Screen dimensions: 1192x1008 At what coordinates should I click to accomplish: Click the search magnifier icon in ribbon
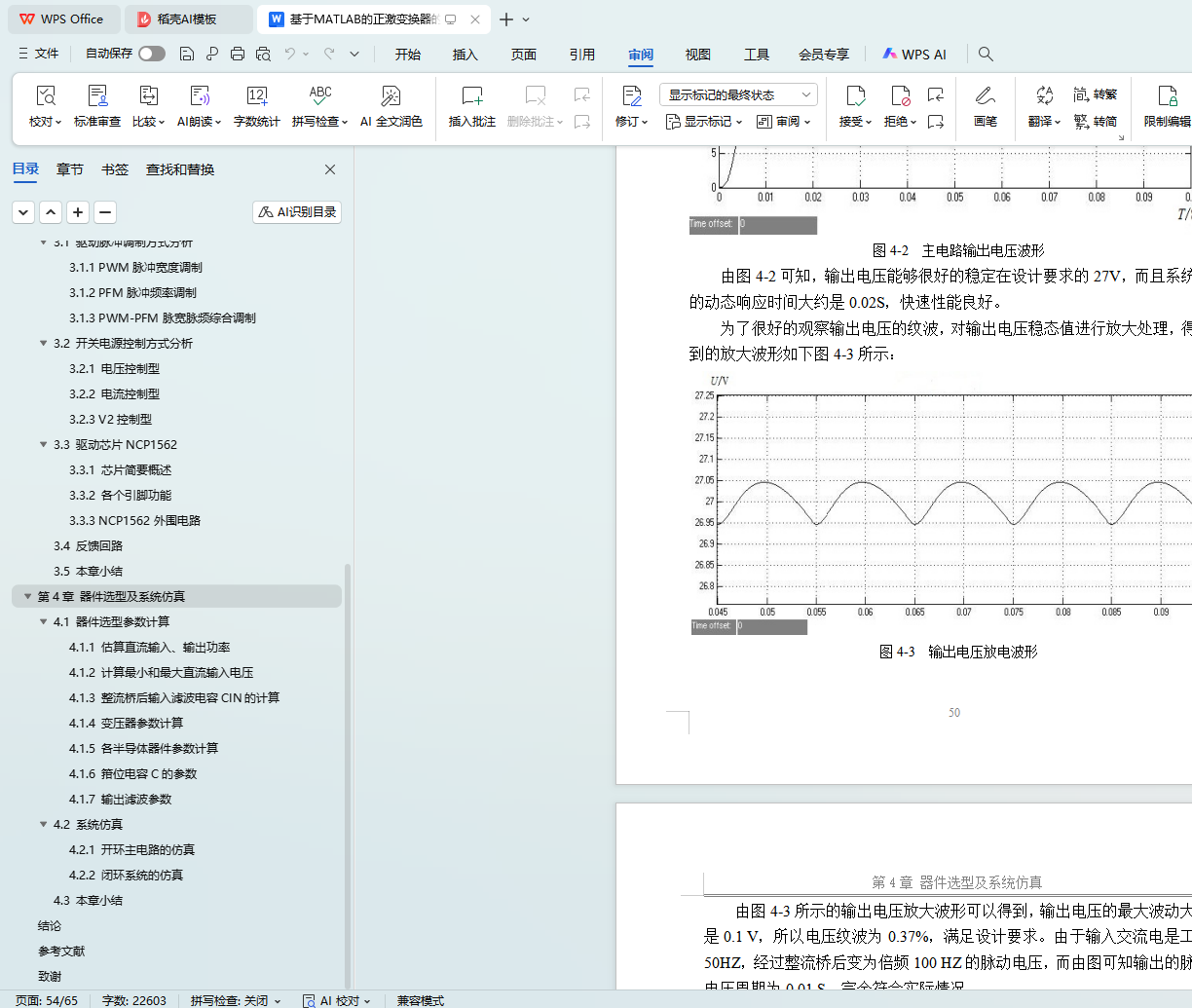[x=986, y=54]
